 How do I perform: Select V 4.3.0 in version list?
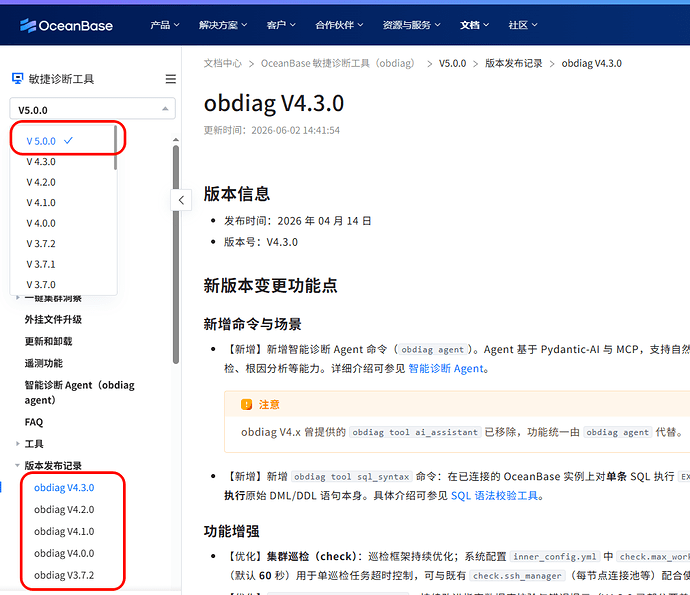(x=63, y=162)
